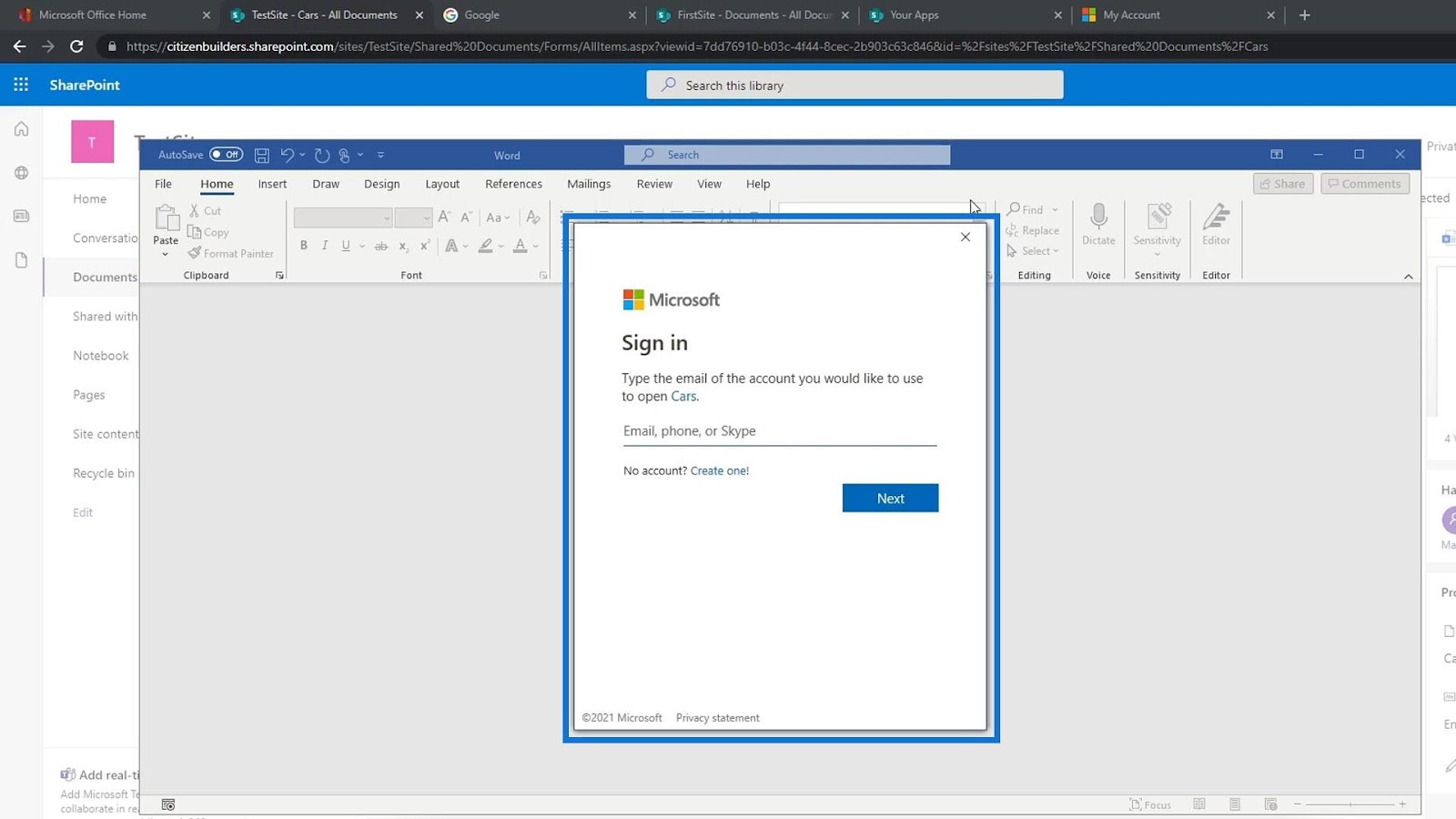Click the Clear All Formatting icon

click(x=533, y=217)
